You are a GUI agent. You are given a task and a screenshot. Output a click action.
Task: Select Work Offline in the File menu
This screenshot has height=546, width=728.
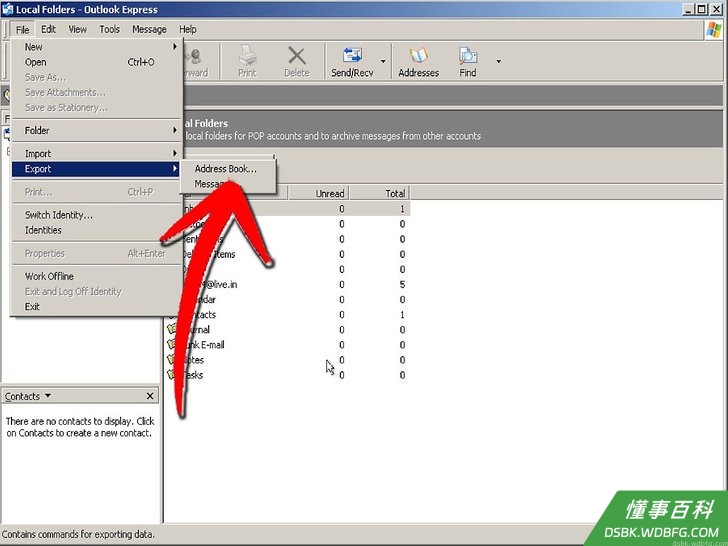point(96,276)
